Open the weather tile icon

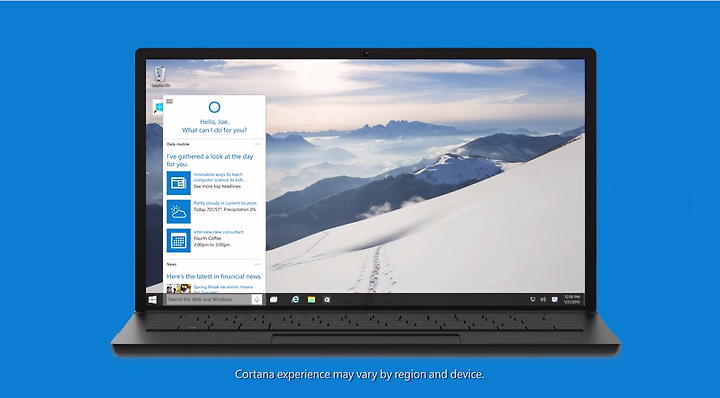[x=179, y=212]
